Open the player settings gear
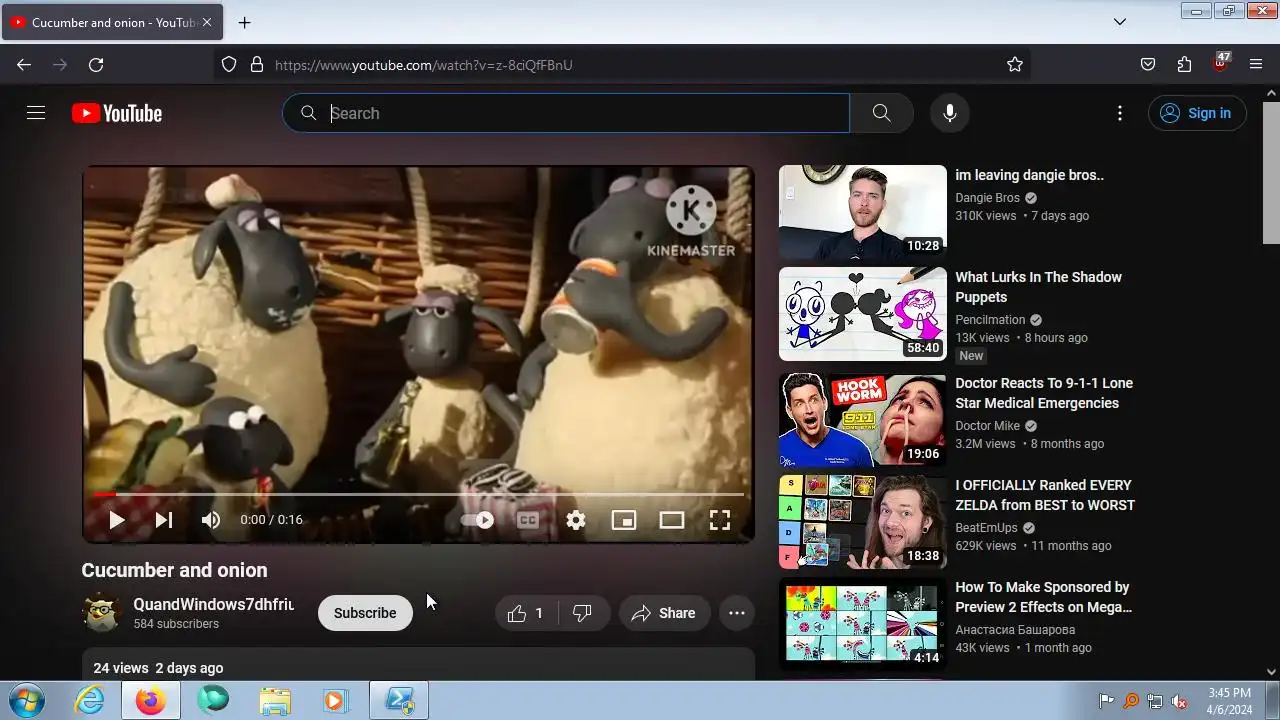This screenshot has height=720, width=1280. pyautogui.click(x=576, y=520)
